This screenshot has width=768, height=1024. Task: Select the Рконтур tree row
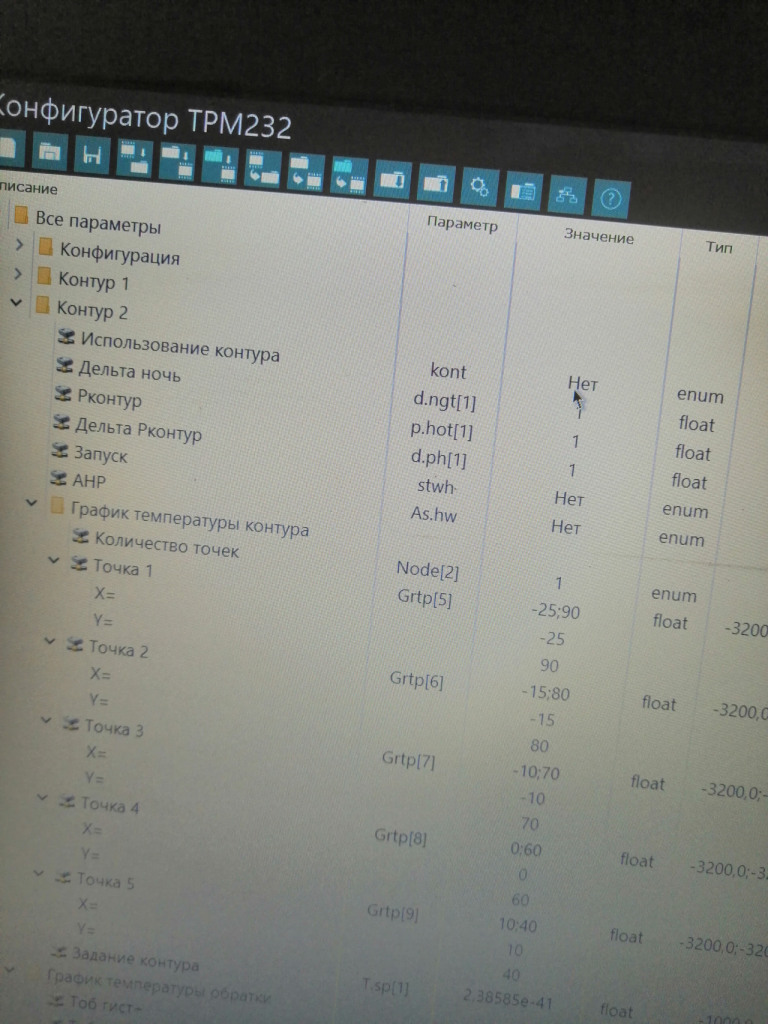click(x=109, y=397)
